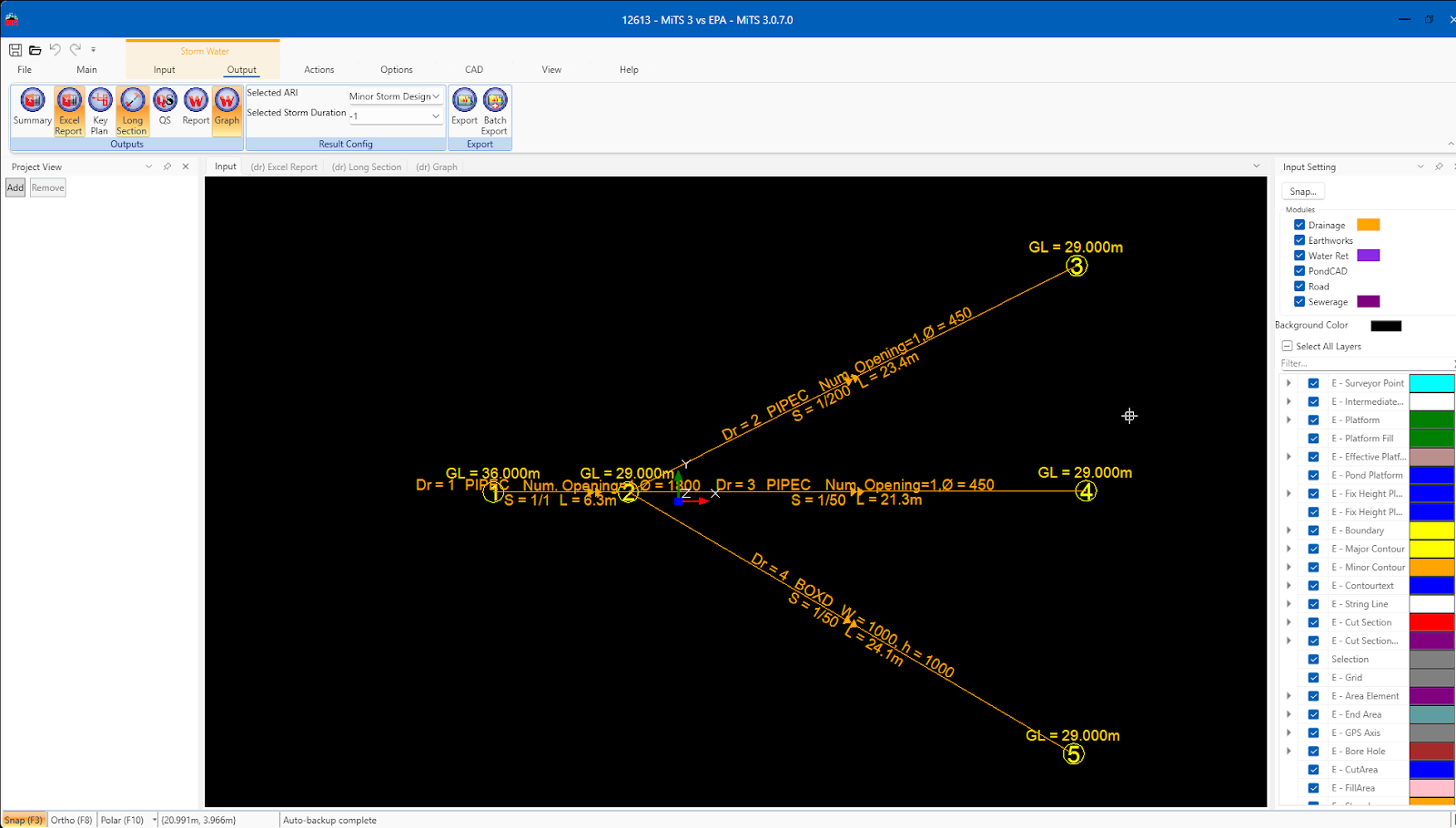This screenshot has height=828, width=1456.
Task: Click the Remove button in Project View
Action: point(47,187)
